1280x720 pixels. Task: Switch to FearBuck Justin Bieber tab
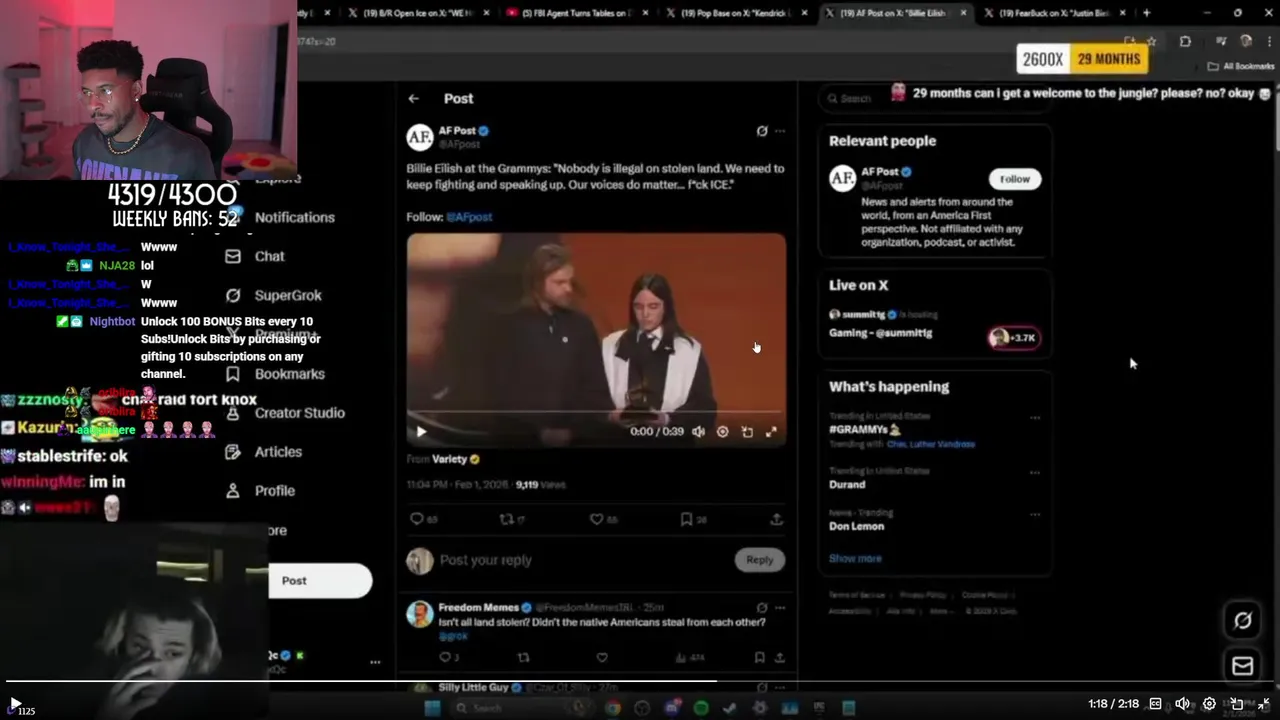tap(1055, 13)
